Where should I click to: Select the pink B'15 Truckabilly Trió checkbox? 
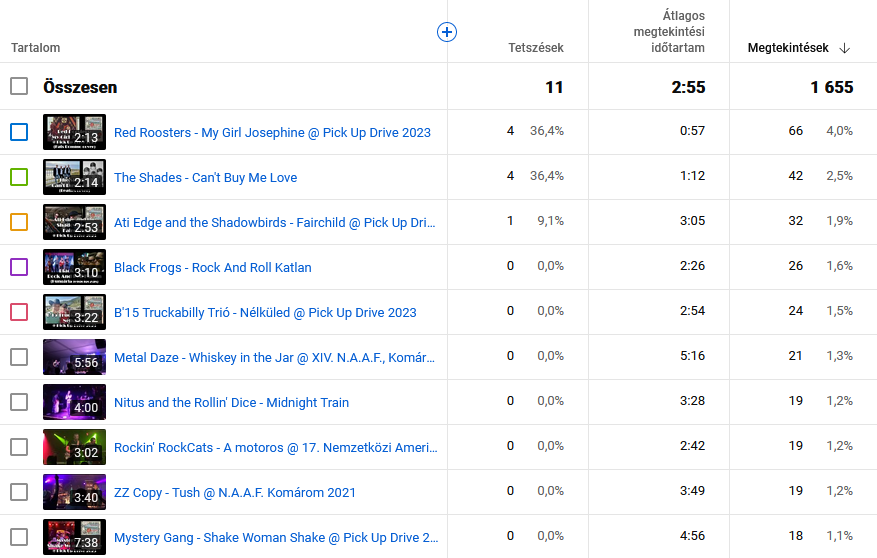click(x=19, y=312)
